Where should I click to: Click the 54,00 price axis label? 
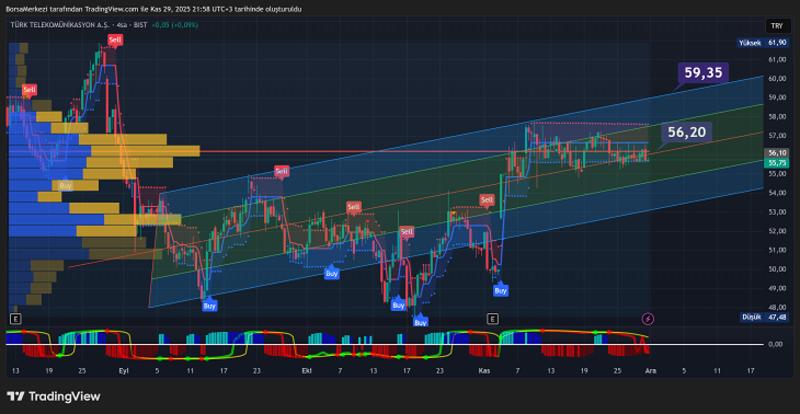coord(776,193)
